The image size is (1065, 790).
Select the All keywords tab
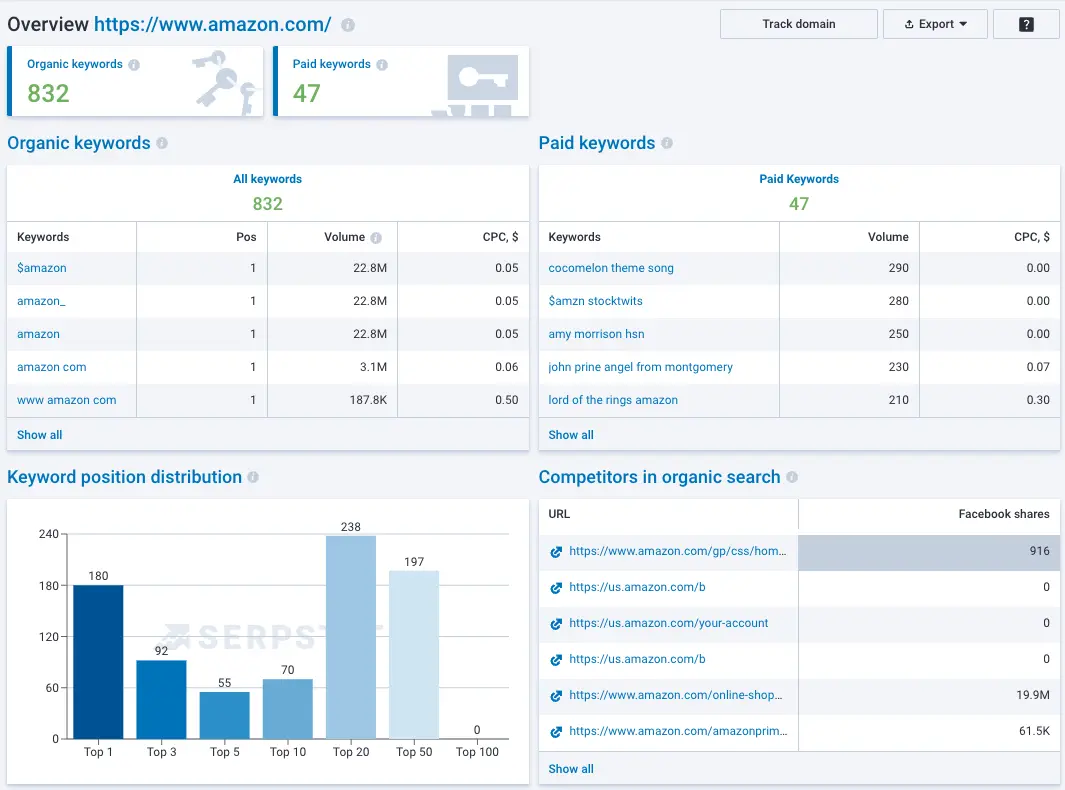click(x=267, y=179)
